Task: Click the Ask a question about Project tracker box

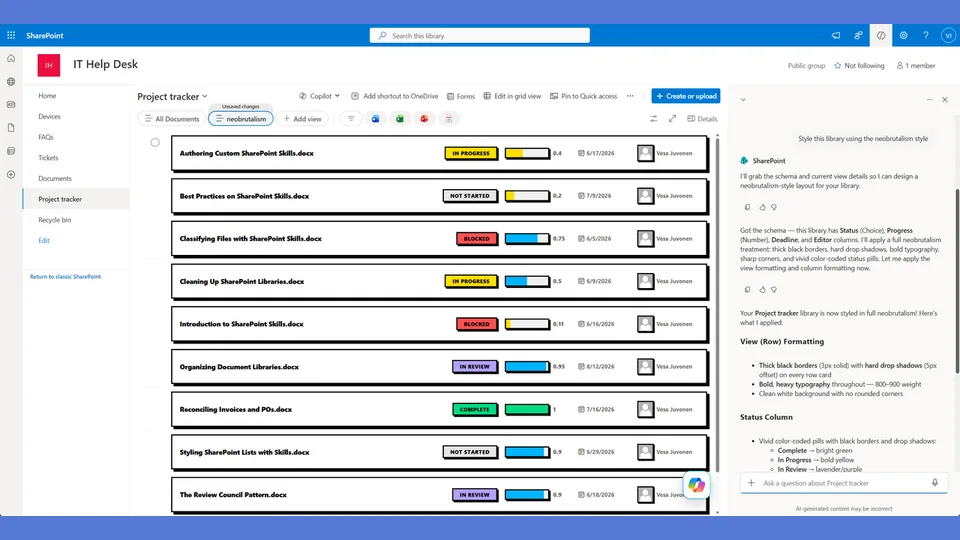Action: click(x=844, y=483)
